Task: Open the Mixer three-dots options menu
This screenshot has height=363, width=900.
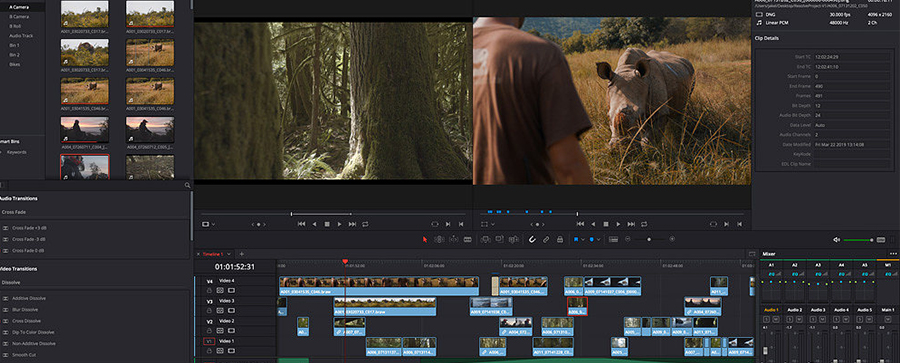Action: (893, 253)
